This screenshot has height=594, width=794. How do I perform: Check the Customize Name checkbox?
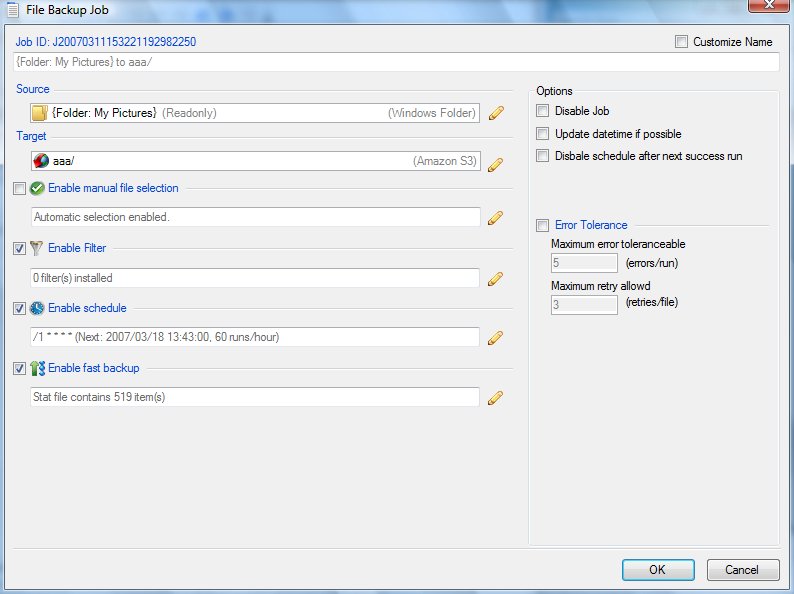click(x=681, y=42)
